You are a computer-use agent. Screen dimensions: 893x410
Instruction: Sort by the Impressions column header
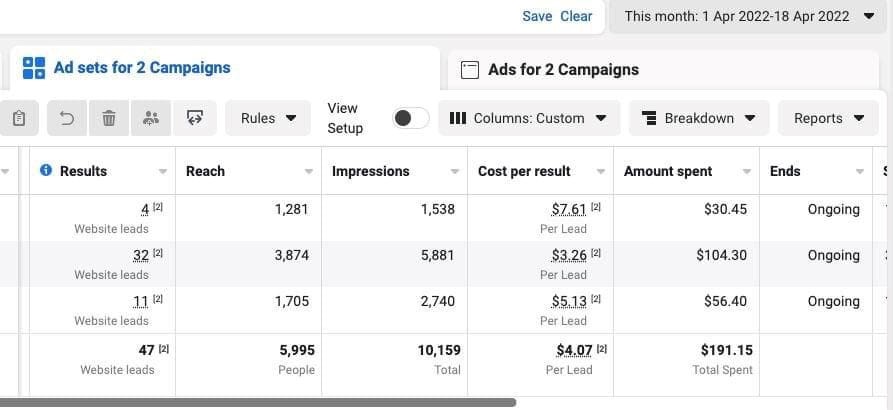[x=371, y=171]
